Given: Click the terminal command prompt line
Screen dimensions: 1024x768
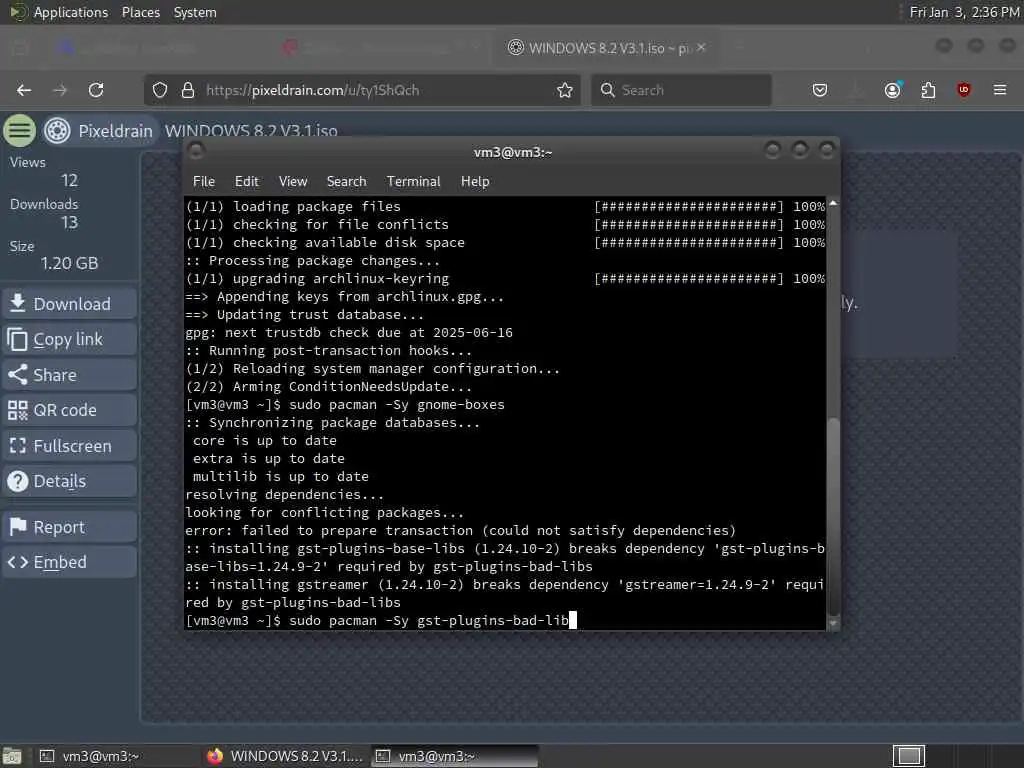Looking at the screenshot, I should (x=381, y=620).
